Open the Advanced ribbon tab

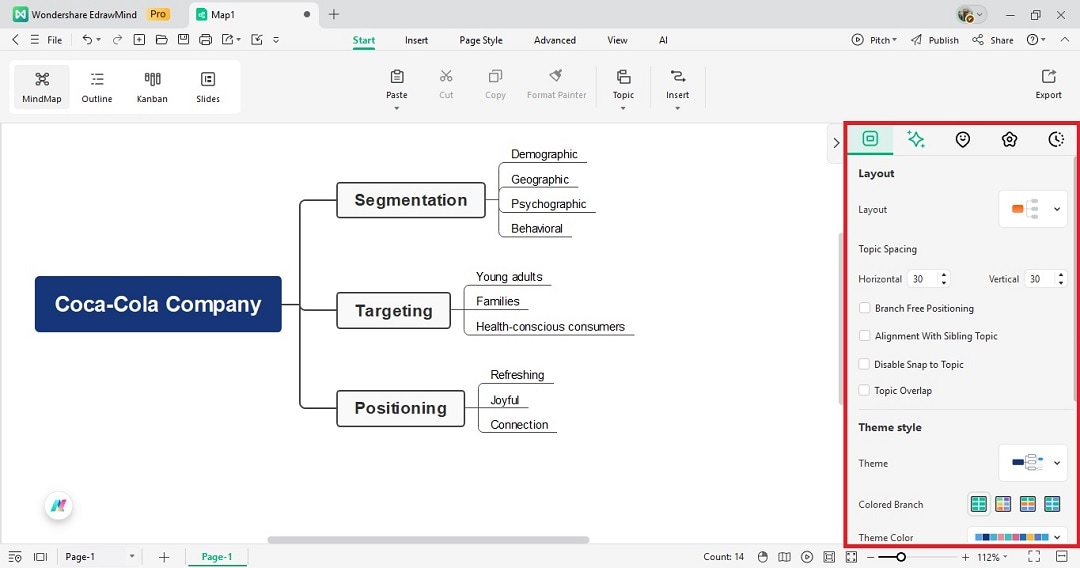click(554, 40)
